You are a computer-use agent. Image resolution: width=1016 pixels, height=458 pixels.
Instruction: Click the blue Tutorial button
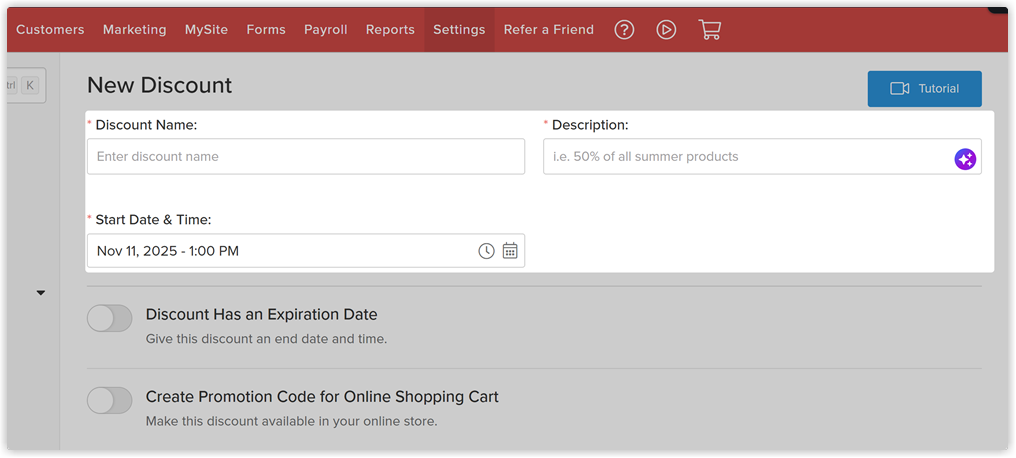(x=924, y=89)
